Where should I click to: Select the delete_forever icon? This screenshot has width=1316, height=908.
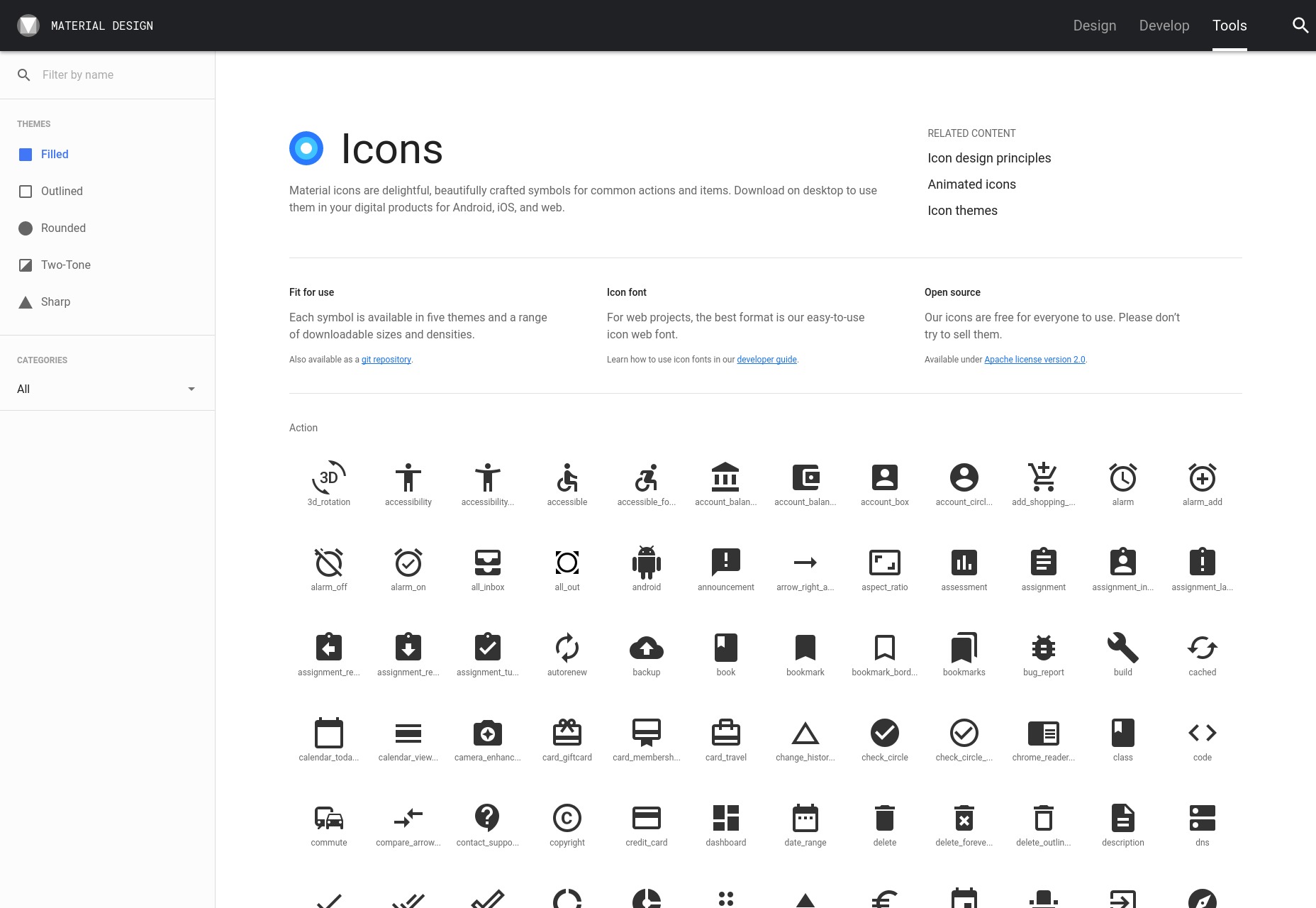(964, 818)
